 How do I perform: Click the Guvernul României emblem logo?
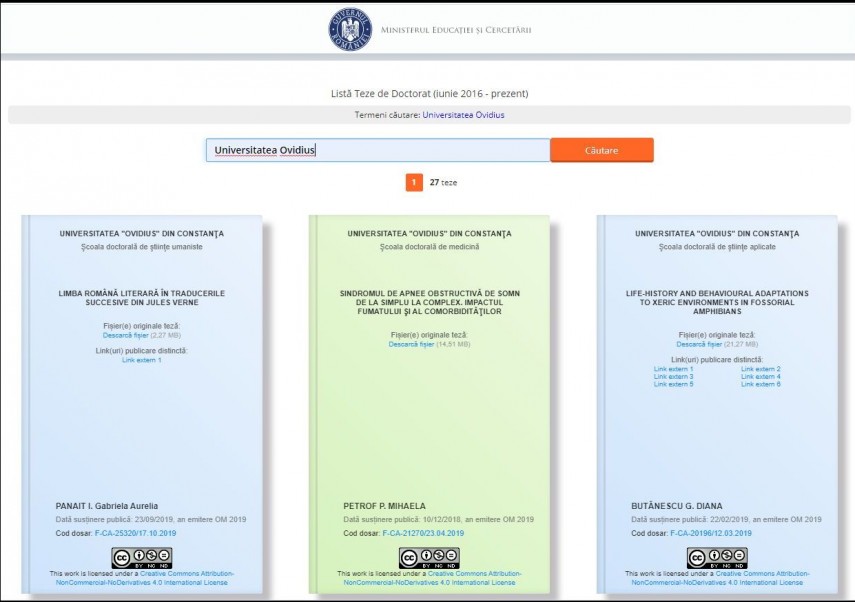(350, 29)
